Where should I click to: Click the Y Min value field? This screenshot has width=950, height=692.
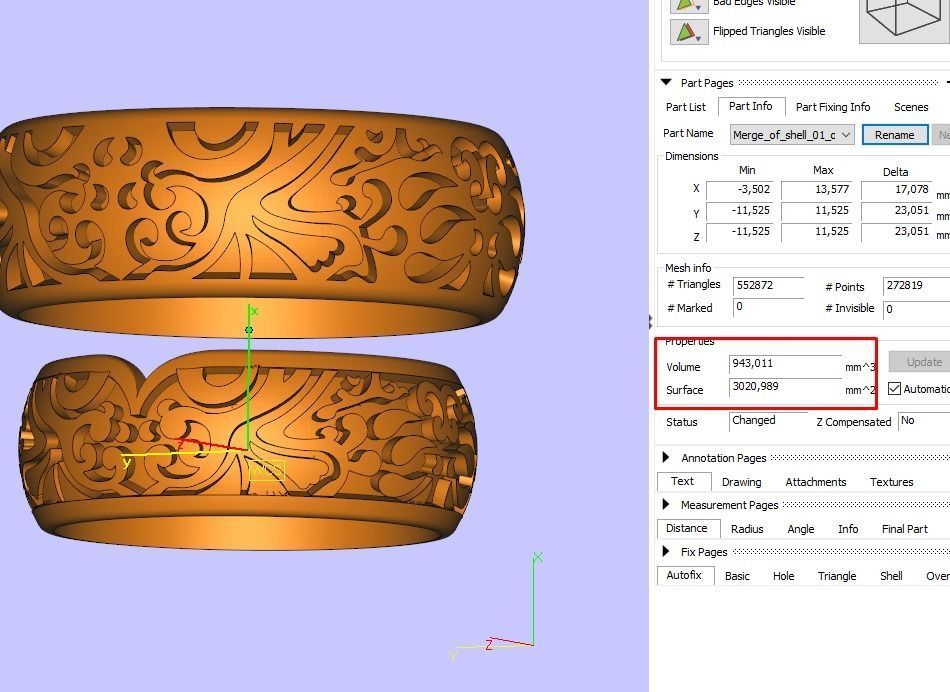click(739, 211)
